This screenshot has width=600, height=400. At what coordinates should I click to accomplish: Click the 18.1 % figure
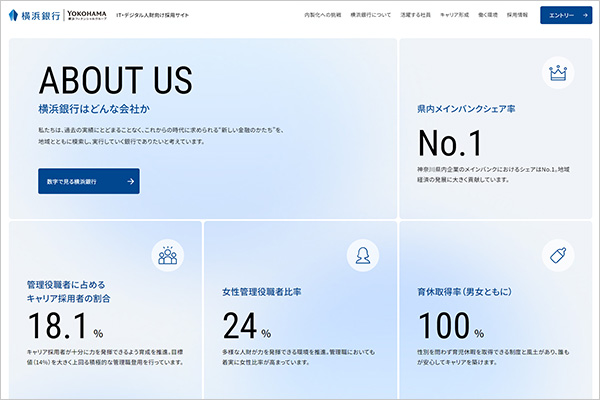tap(65, 326)
